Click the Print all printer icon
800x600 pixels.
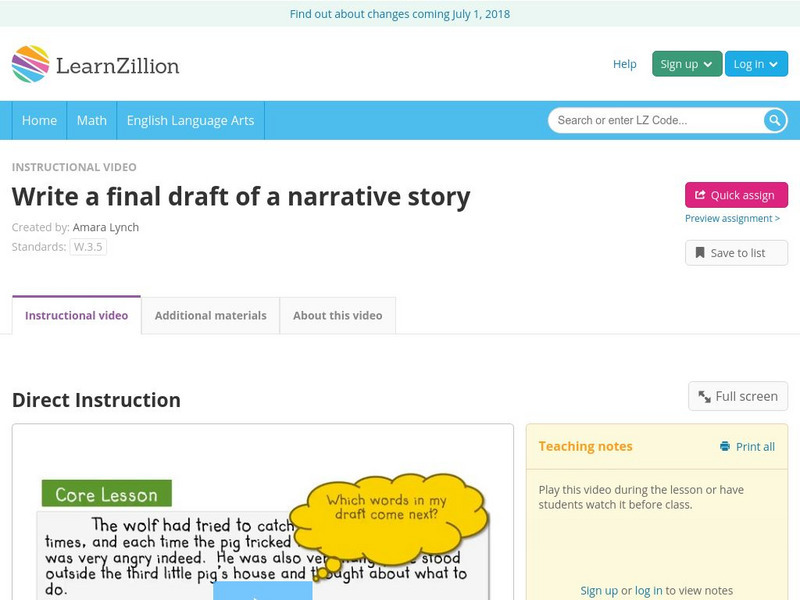coord(725,447)
